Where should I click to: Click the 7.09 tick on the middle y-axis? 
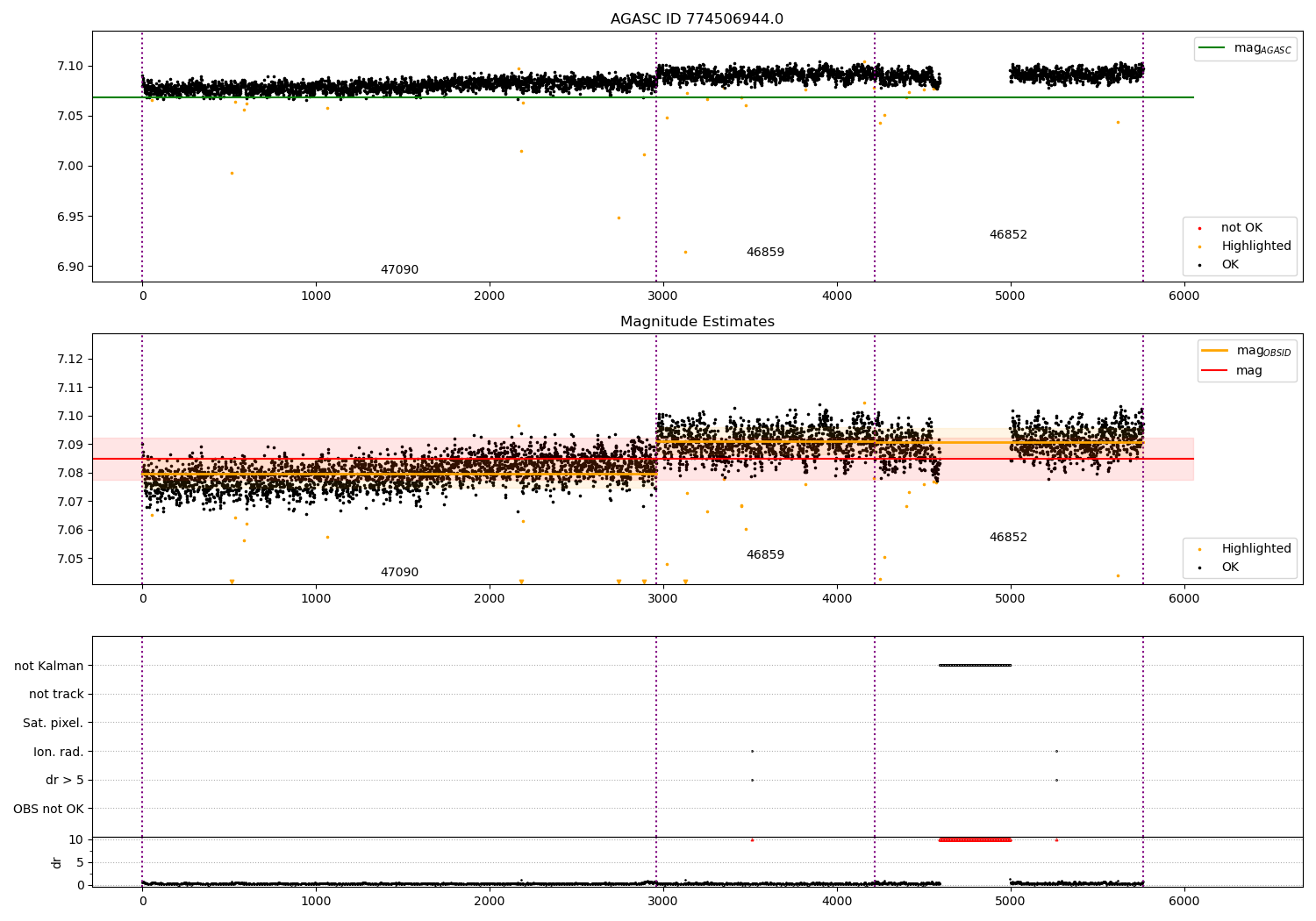point(68,445)
